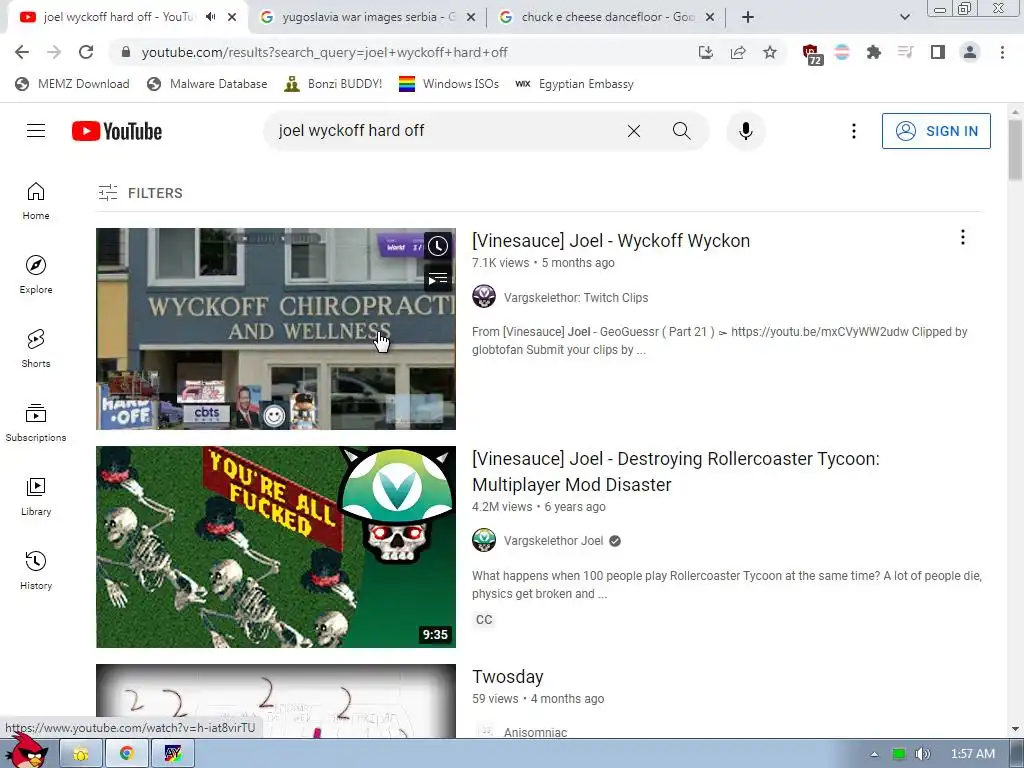Open the Chrome profile avatar
This screenshot has height=768, width=1024.
(x=970, y=52)
